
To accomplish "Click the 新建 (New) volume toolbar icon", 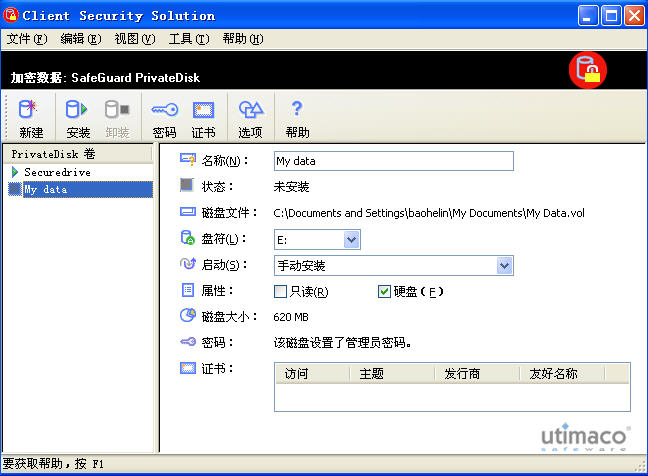I will point(28,109).
